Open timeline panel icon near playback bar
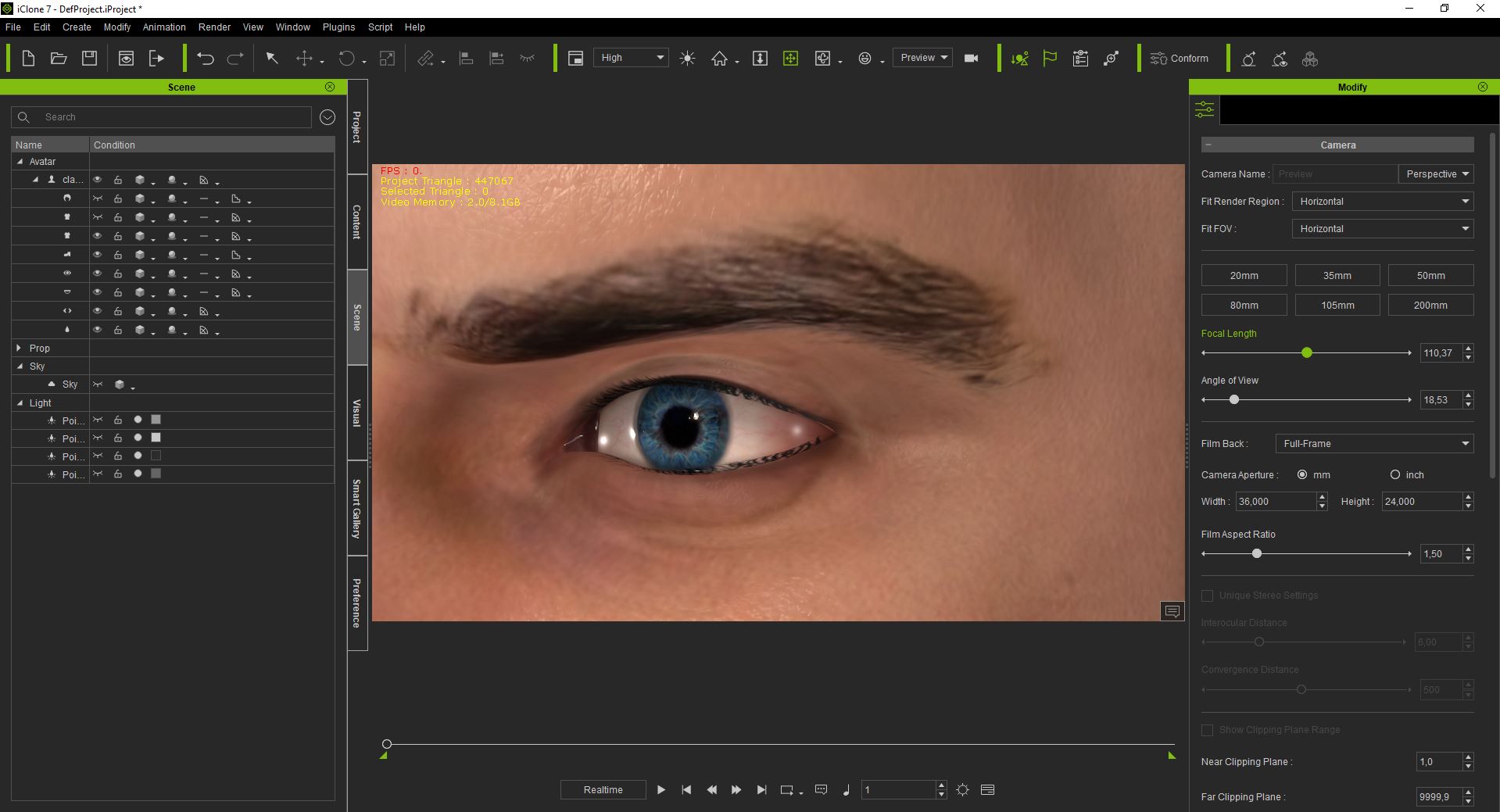The image size is (1500, 812). (x=987, y=790)
